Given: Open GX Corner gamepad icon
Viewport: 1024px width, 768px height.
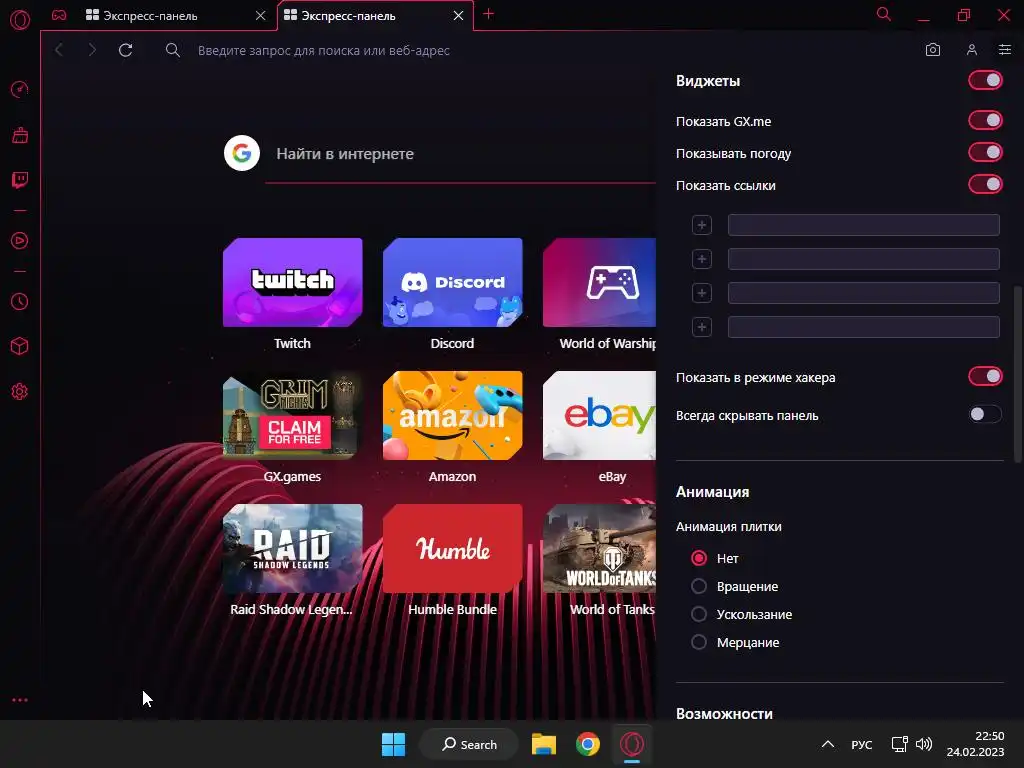Looking at the screenshot, I should tap(59, 15).
